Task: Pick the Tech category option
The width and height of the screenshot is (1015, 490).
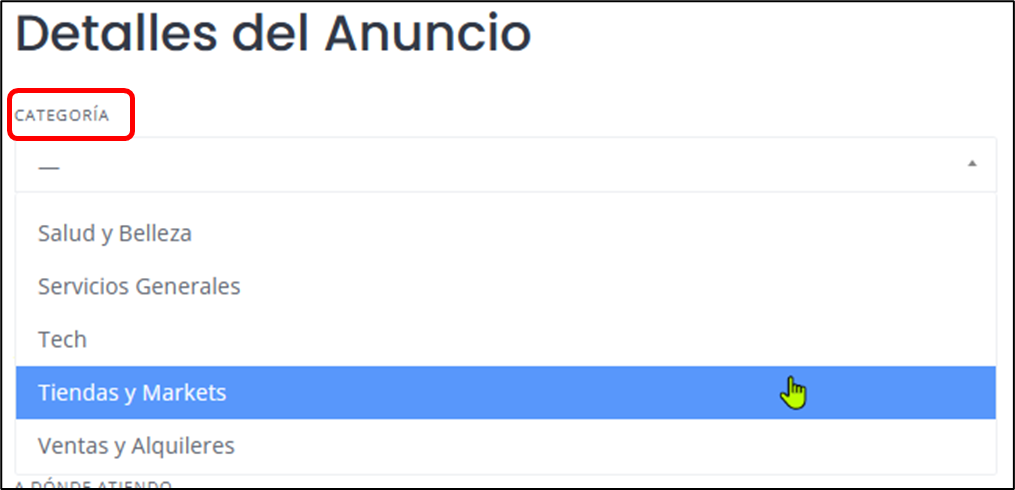Action: 62,340
